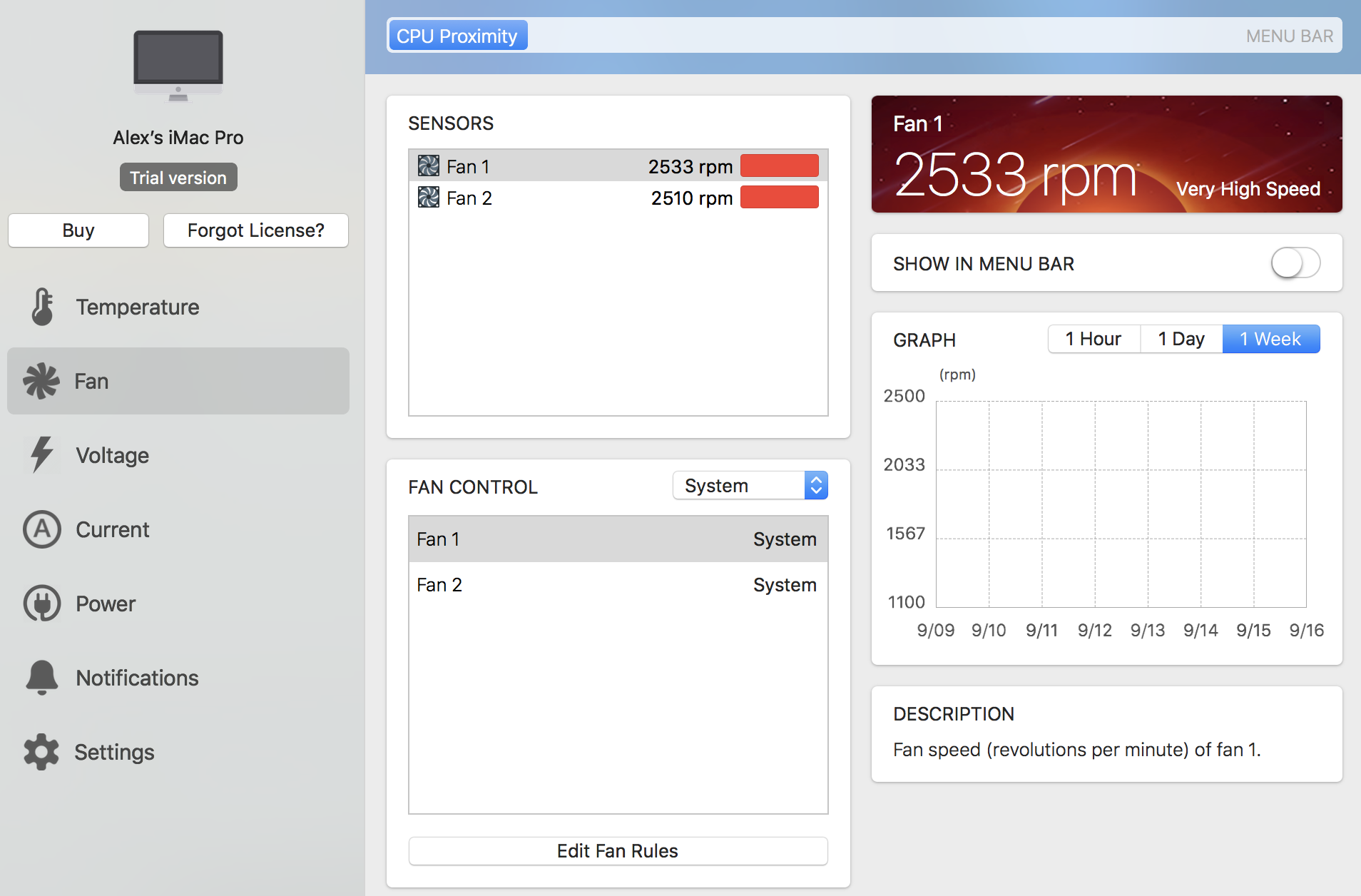Click the Fan 1 sensor fan icon

coord(429,166)
